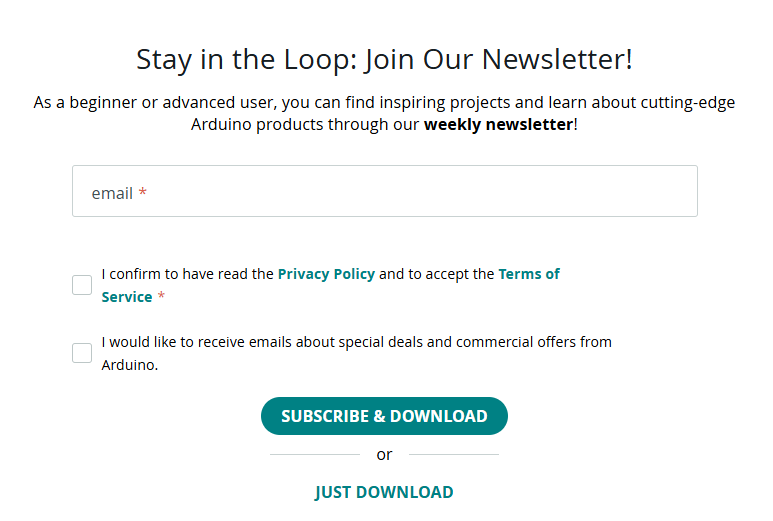
Task: Click the Just Download link
Action: click(384, 492)
